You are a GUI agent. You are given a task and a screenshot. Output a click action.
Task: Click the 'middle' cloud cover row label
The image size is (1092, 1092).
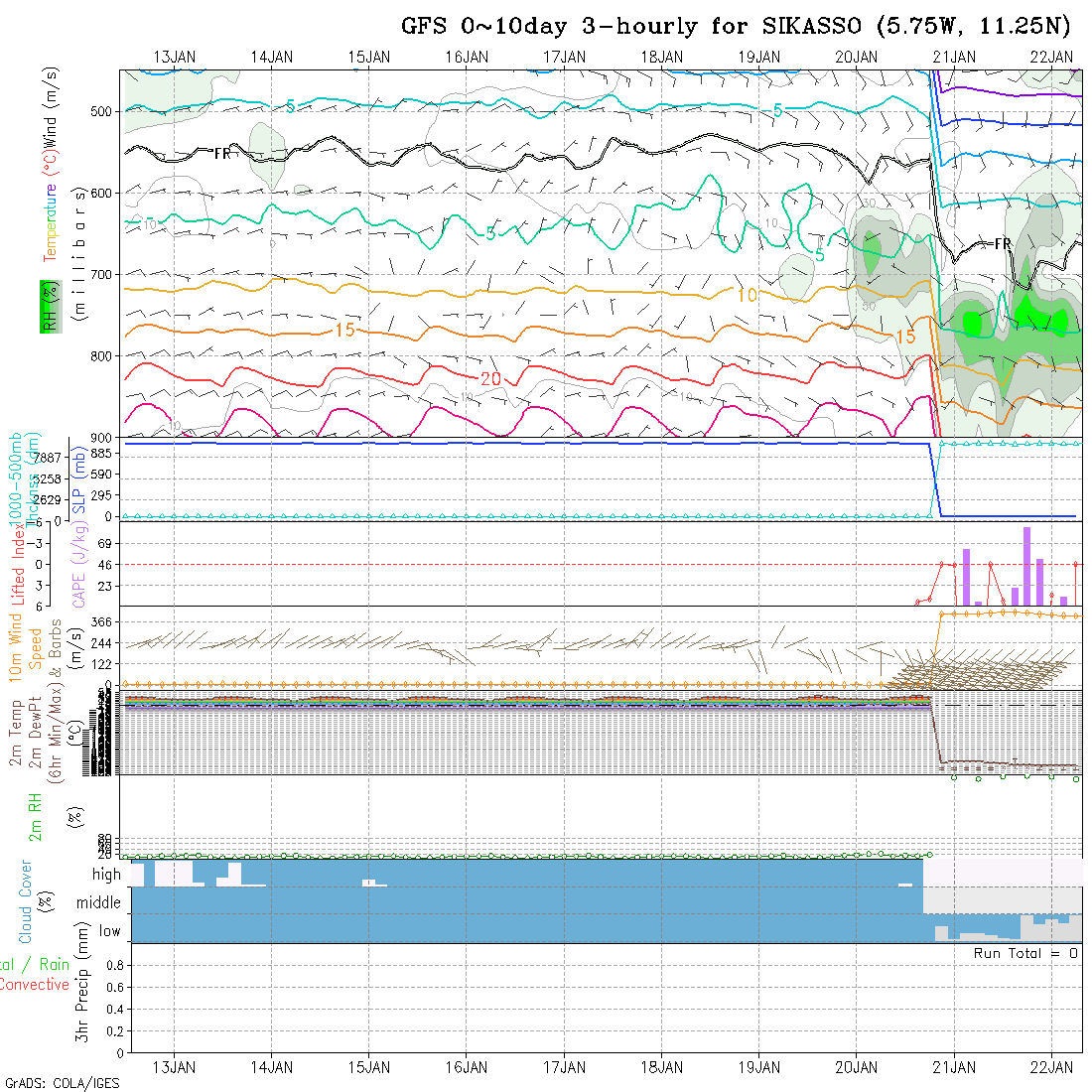click(x=99, y=902)
